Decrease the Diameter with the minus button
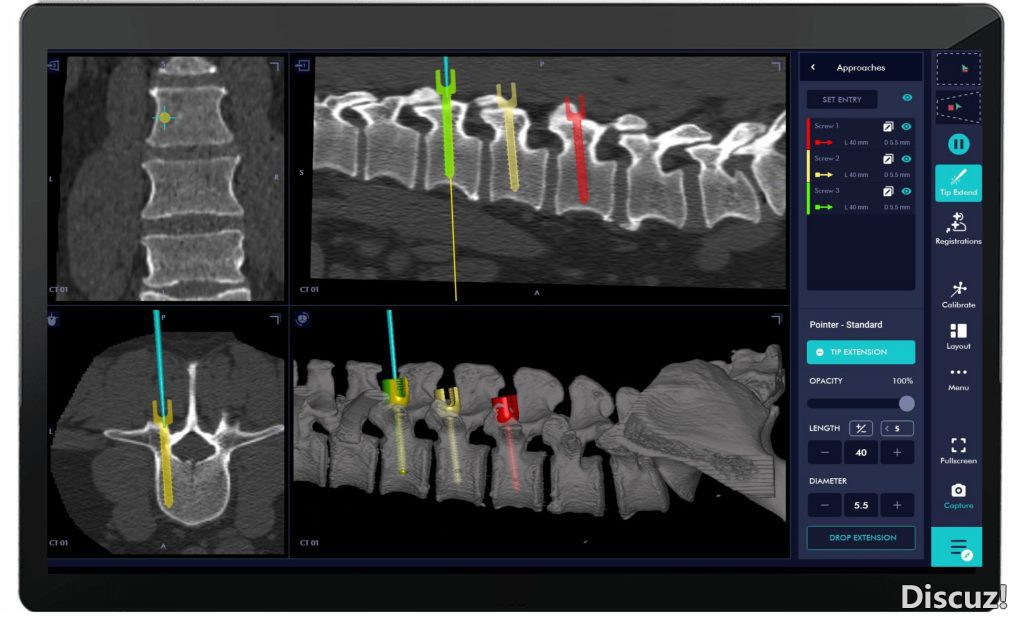1024x621 pixels. tap(825, 505)
